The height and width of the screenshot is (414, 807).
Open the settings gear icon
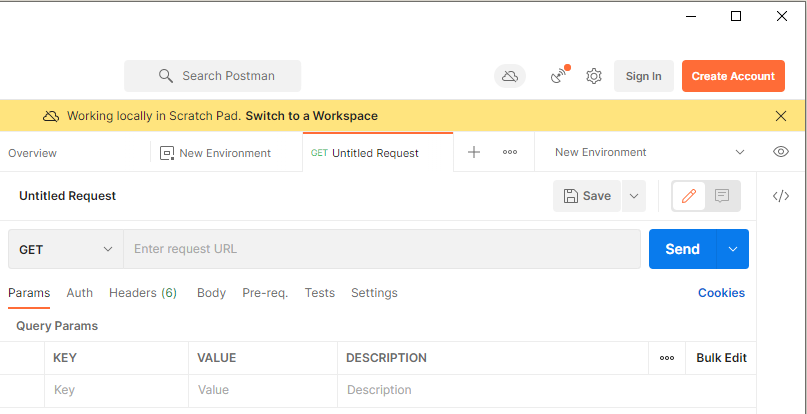click(593, 76)
